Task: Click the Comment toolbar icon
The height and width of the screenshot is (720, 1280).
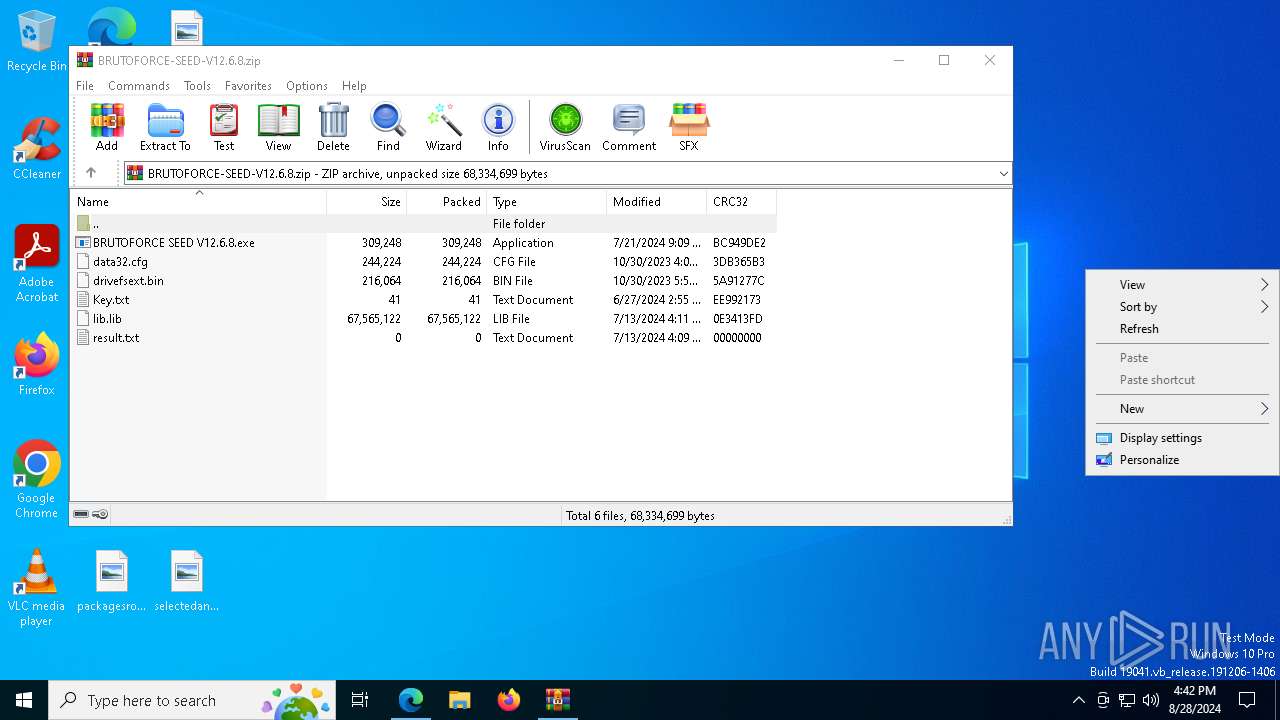Action: (x=629, y=127)
